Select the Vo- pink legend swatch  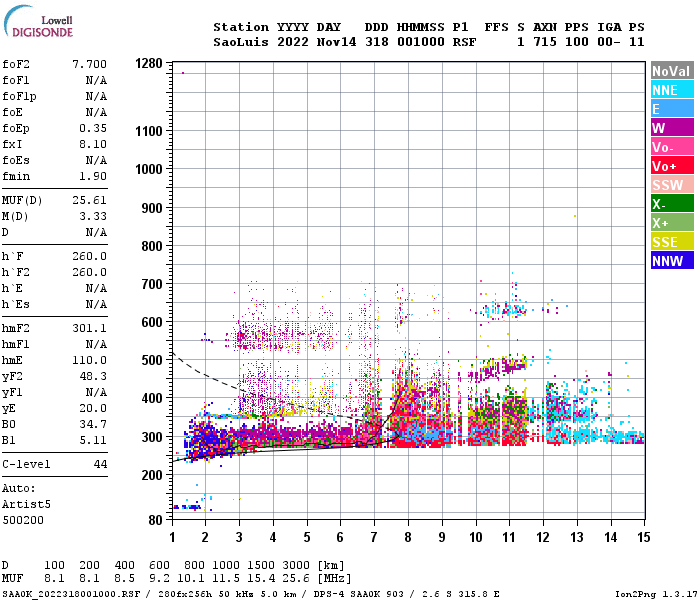click(x=672, y=147)
